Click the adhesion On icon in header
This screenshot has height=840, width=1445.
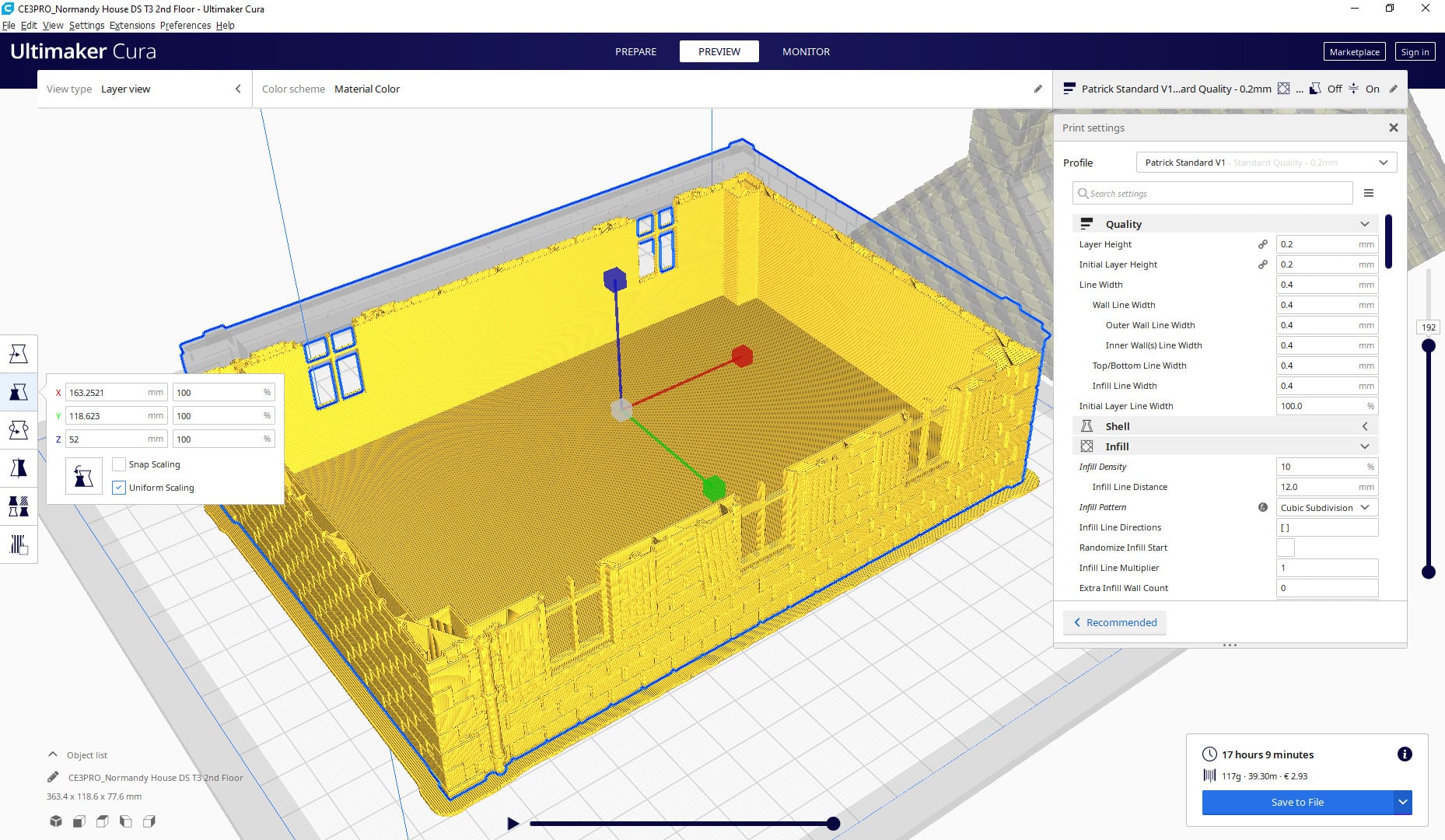pyautogui.click(x=1354, y=89)
